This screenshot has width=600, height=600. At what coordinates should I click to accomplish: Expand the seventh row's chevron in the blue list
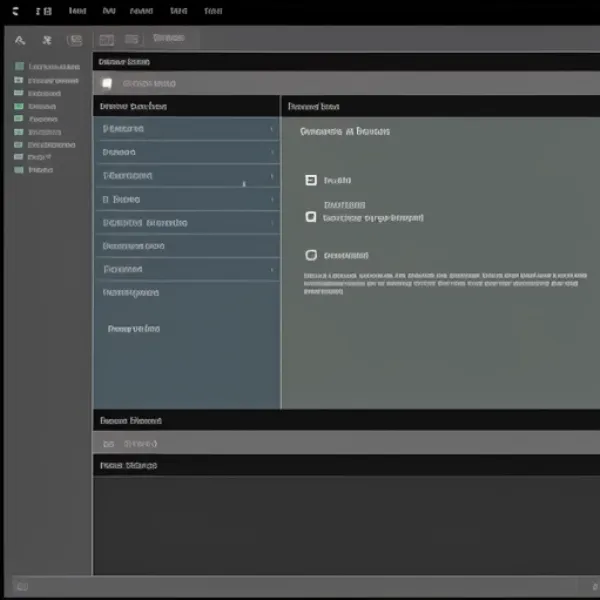(272, 270)
